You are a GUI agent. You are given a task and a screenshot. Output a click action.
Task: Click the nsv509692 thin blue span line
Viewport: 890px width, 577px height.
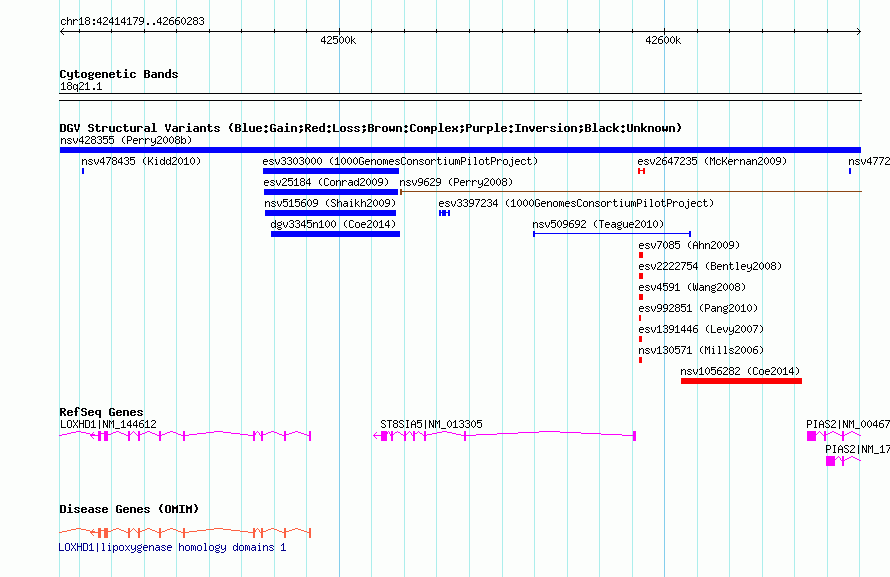pos(612,234)
